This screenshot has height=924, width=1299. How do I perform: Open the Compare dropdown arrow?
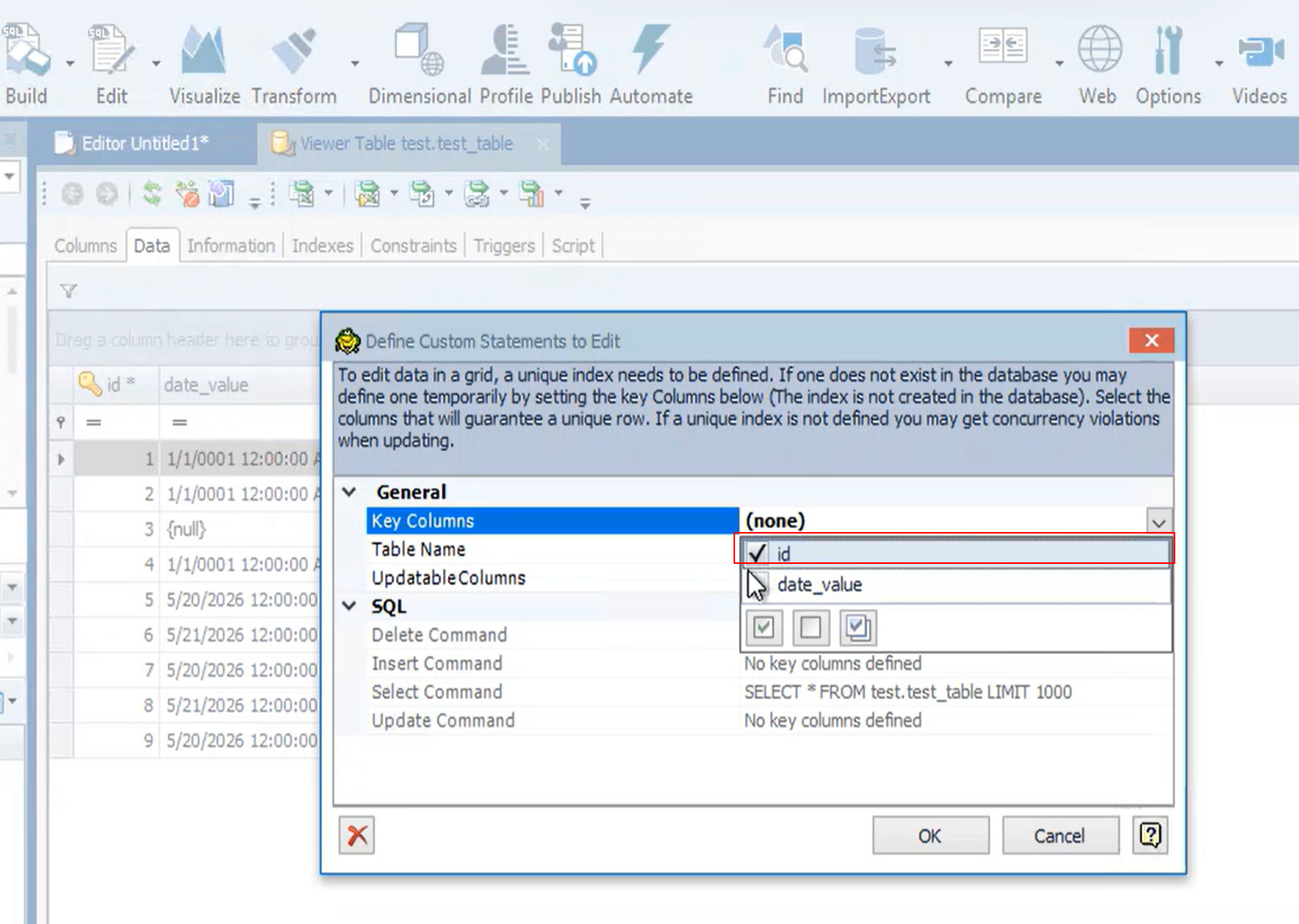1059,64
